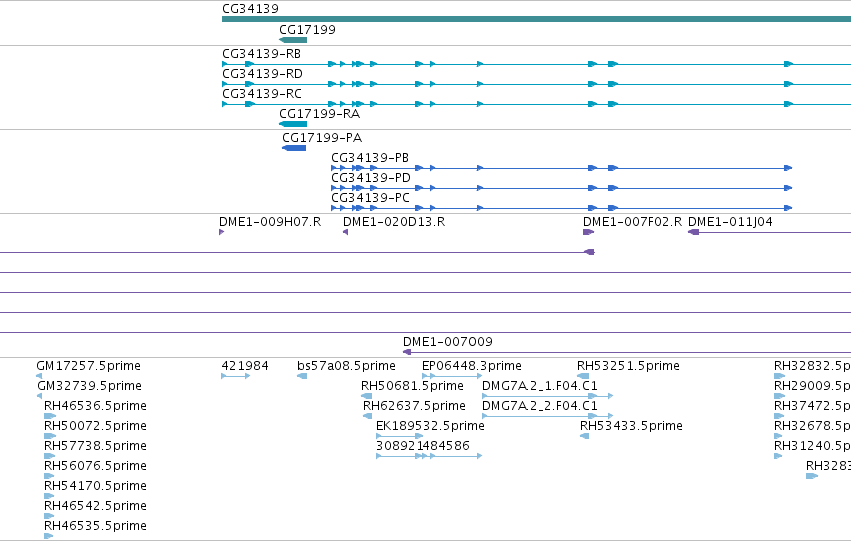Select the CG34139-RB transcript label
Image resolution: width=851 pixels, height=541 pixels.
[x=262, y=54]
